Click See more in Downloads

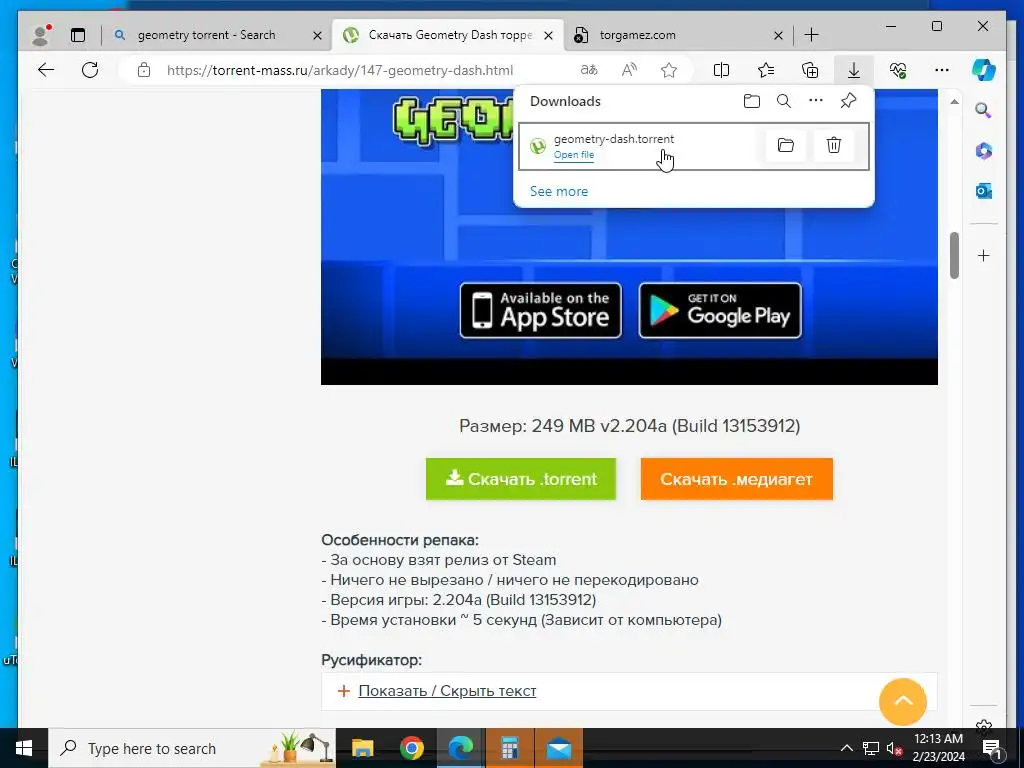coord(558,191)
